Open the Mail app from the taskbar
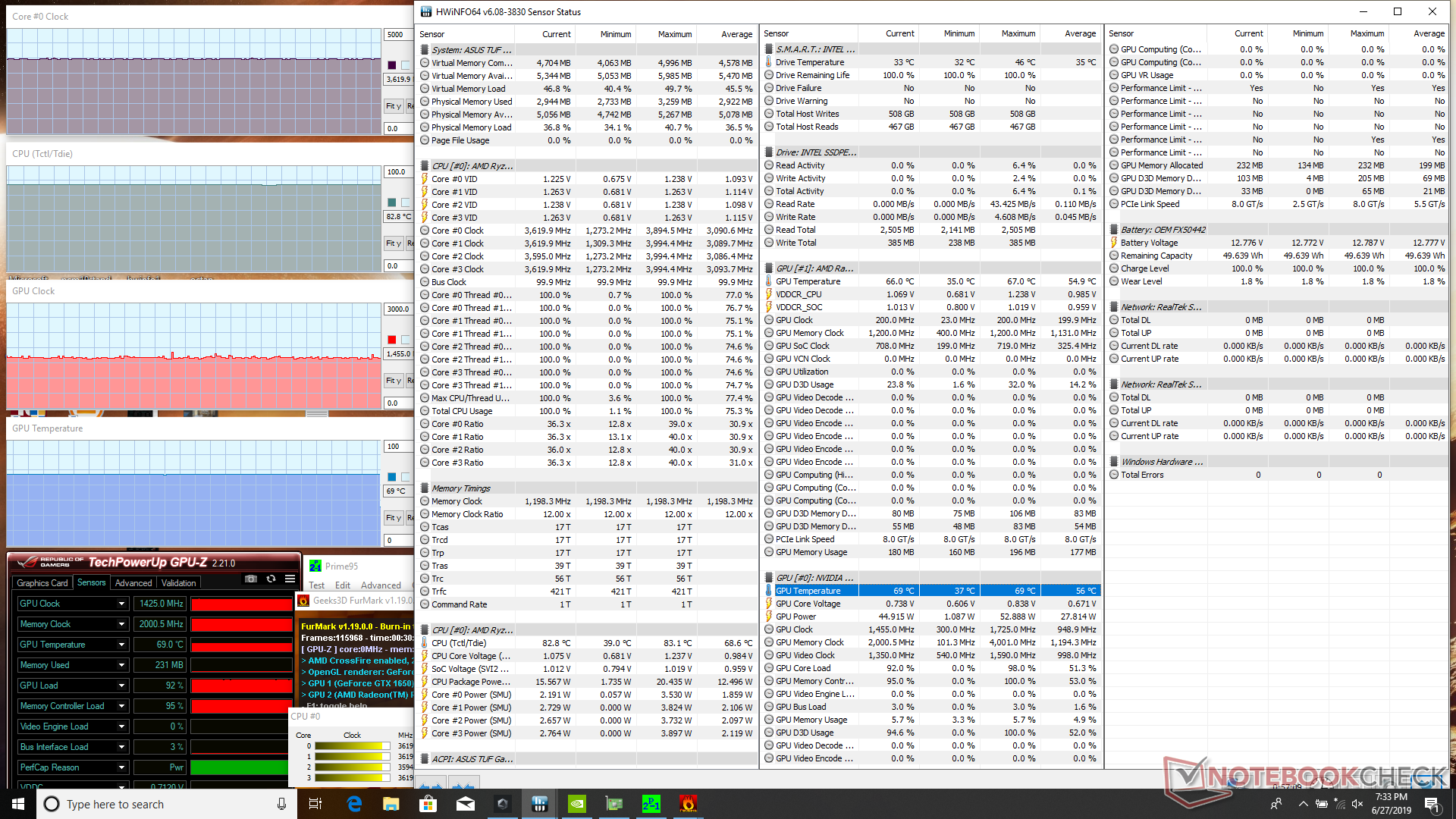Screen dimensions: 1456x819 coord(466,804)
